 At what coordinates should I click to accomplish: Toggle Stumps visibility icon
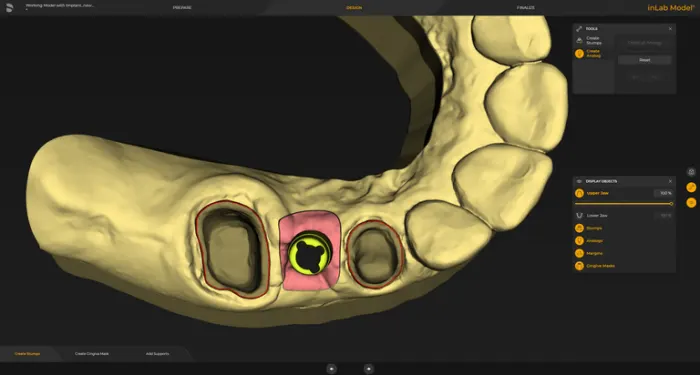[579, 228]
